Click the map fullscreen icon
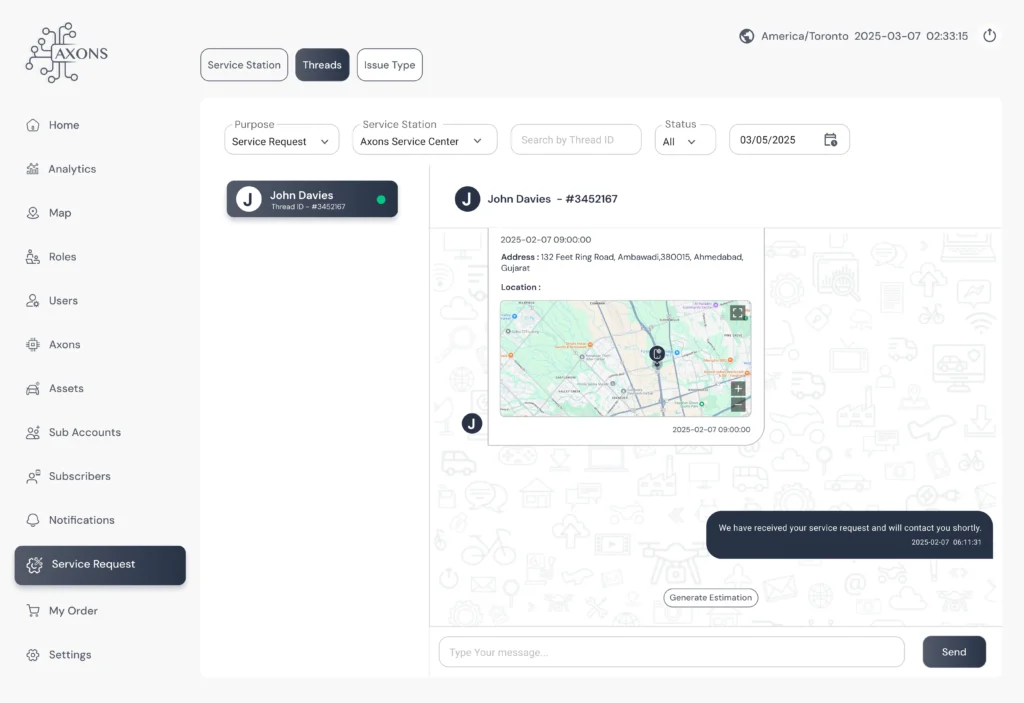1024x703 pixels. pos(737,313)
